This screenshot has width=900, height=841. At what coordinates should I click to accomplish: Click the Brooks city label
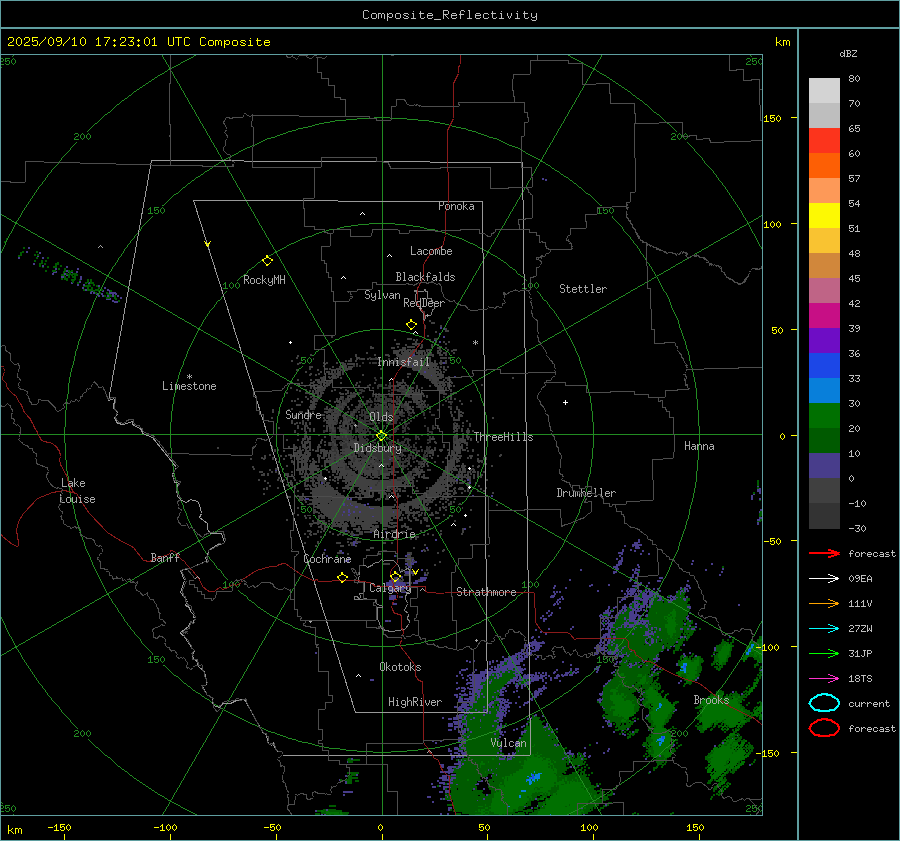click(x=711, y=700)
